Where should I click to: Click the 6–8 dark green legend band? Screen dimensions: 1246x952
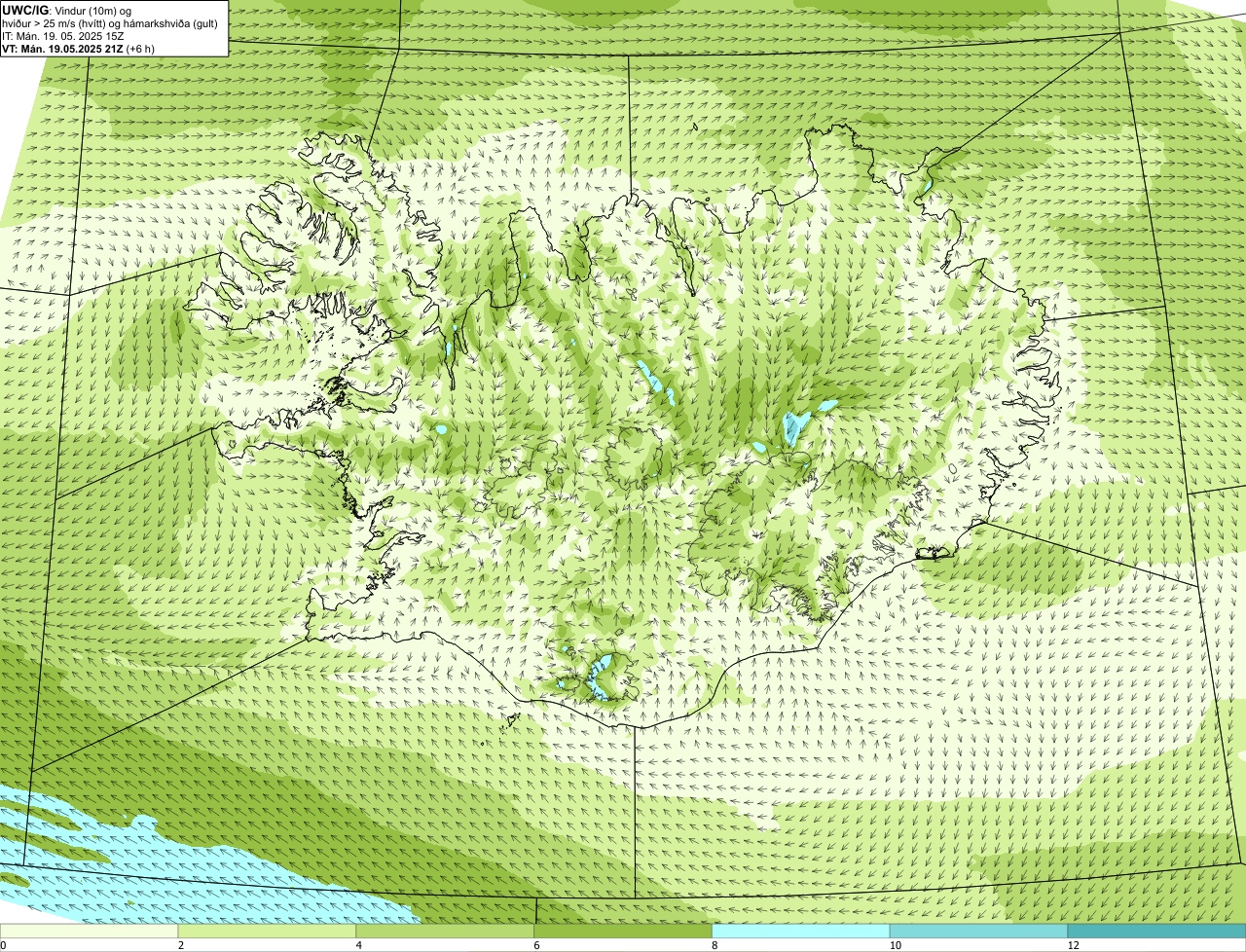(624, 932)
